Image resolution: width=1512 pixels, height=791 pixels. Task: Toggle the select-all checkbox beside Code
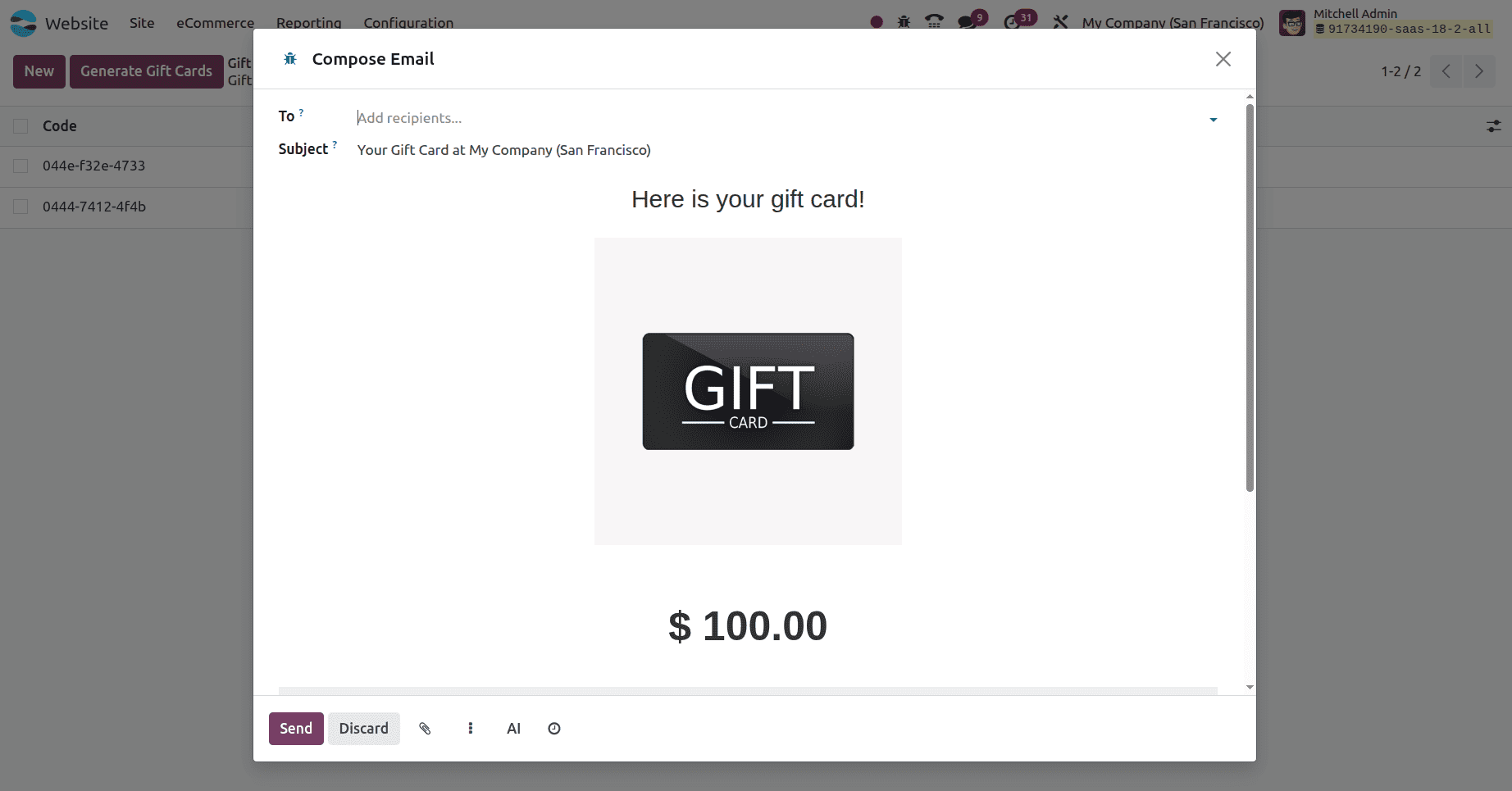[20, 126]
